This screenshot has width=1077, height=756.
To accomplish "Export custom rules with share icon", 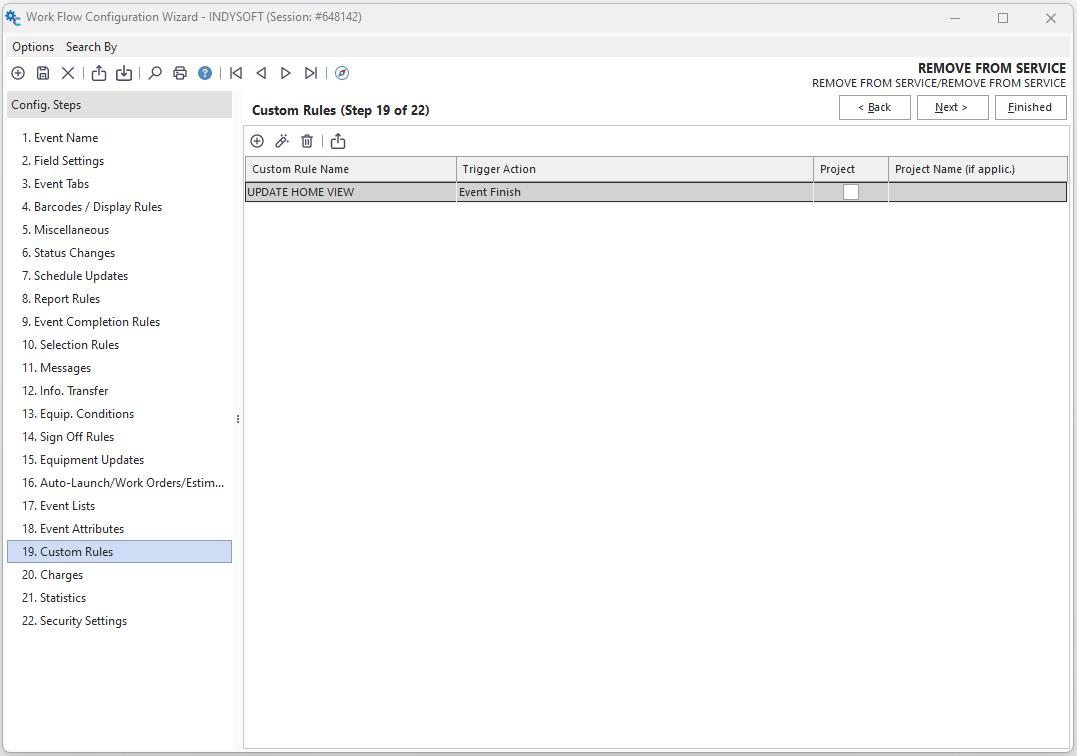I will pyautogui.click(x=338, y=141).
